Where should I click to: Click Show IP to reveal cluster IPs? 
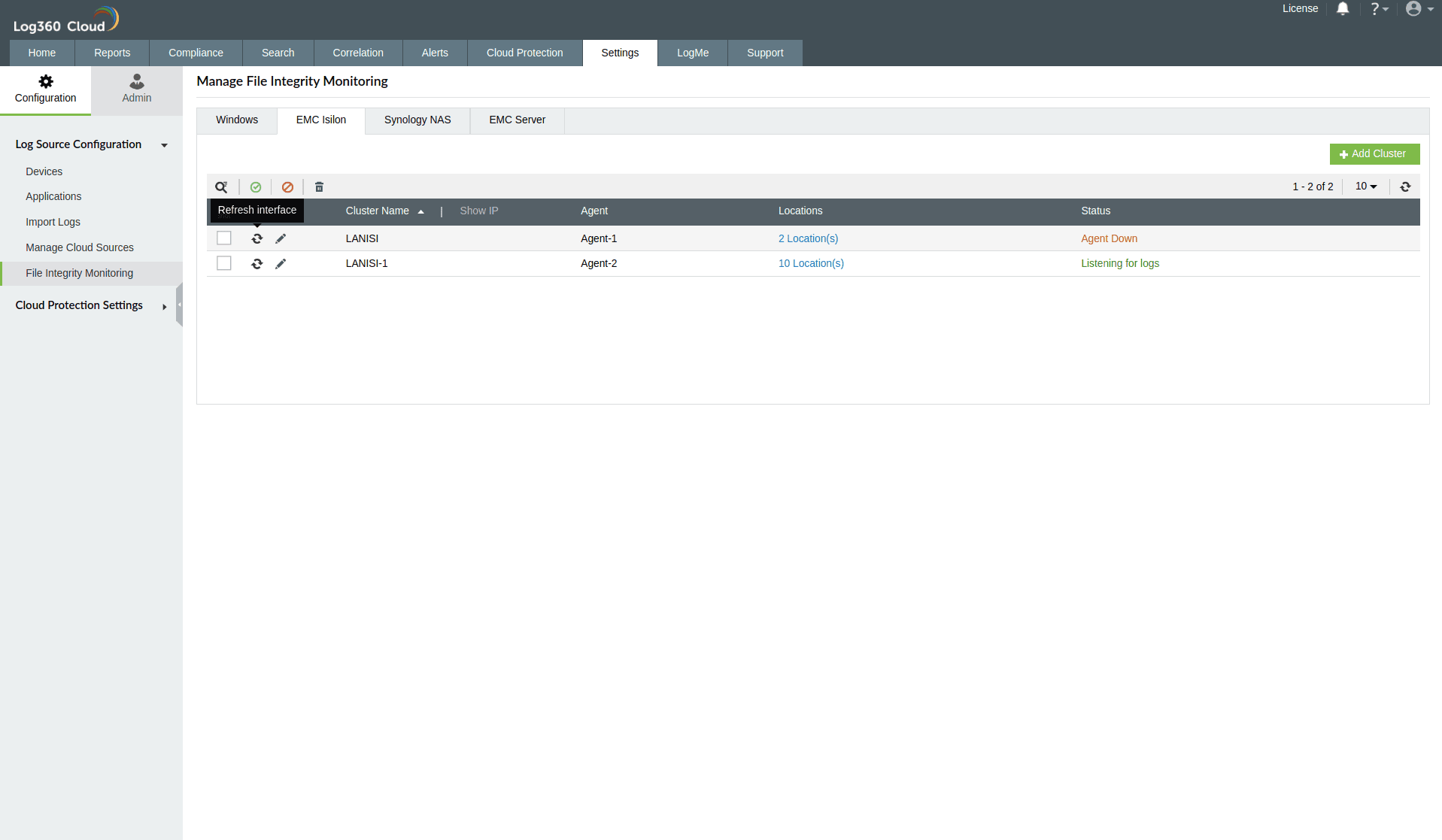point(478,211)
